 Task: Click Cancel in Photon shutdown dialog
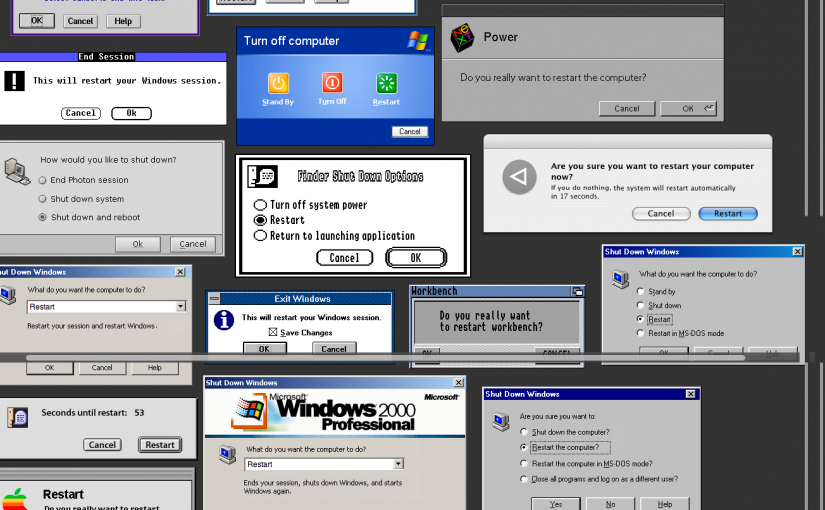pyautogui.click(x=193, y=244)
